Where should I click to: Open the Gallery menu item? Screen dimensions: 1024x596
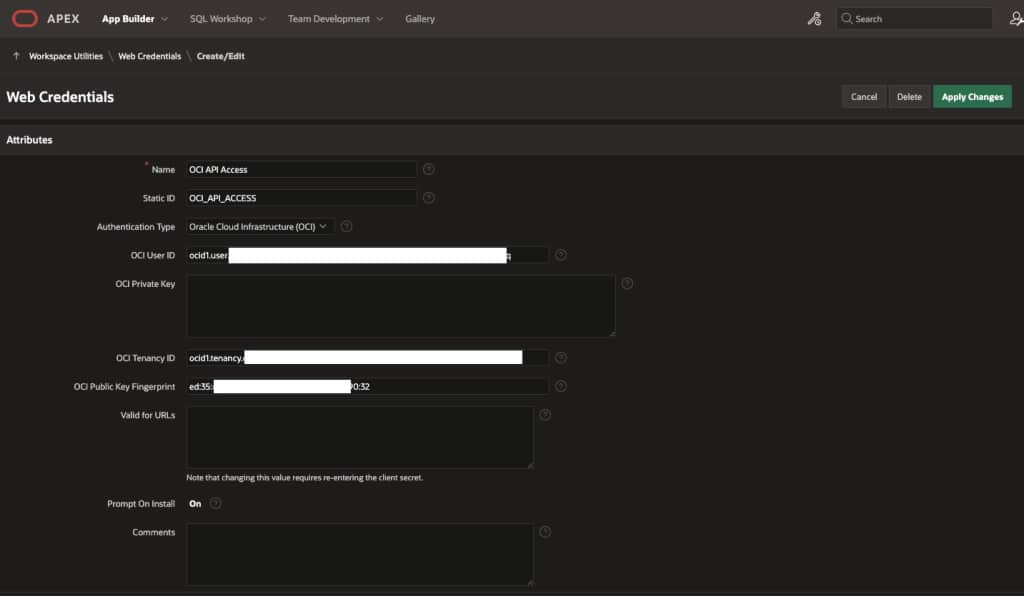coord(420,19)
